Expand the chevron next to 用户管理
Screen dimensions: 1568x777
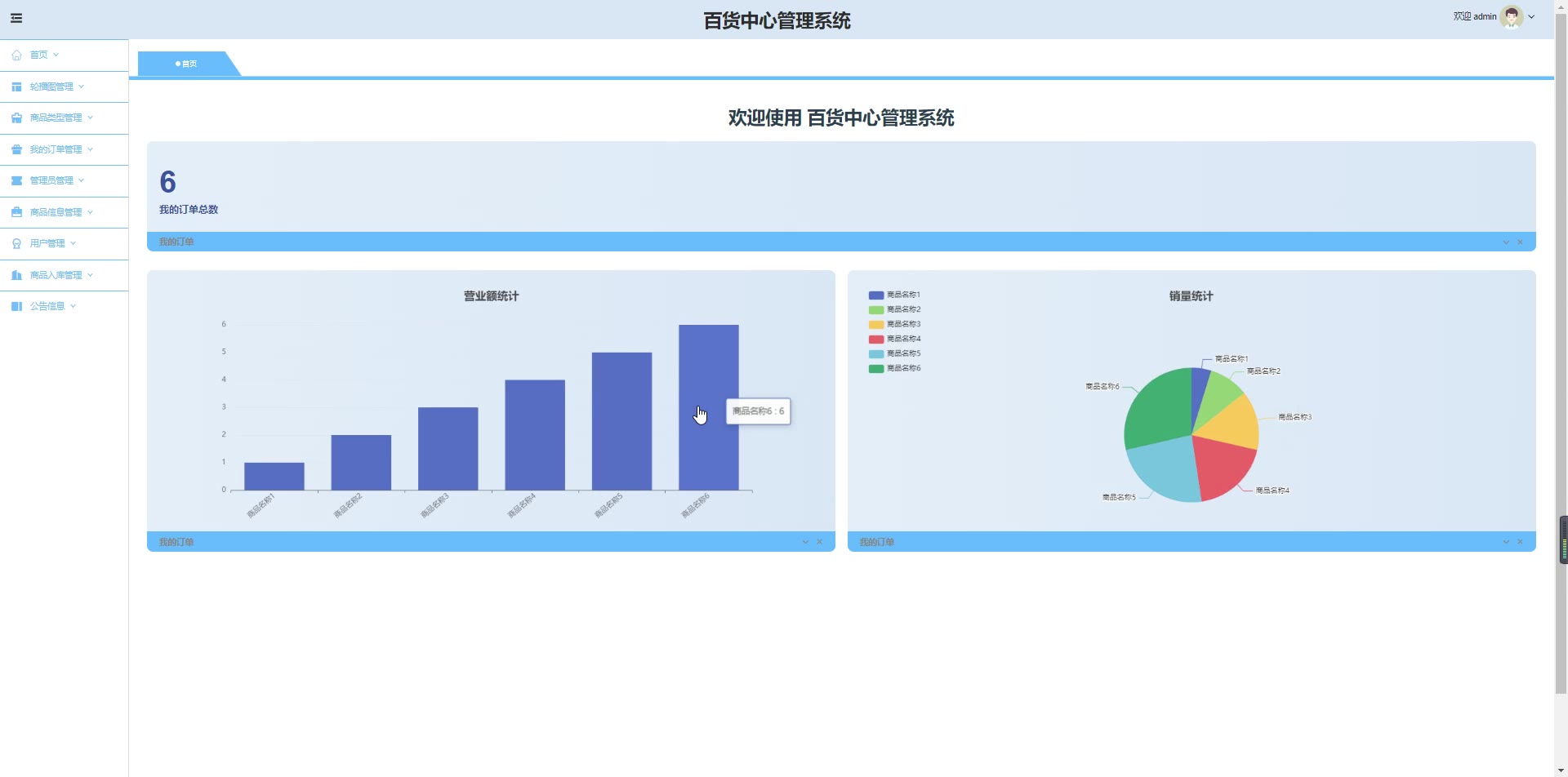73,243
